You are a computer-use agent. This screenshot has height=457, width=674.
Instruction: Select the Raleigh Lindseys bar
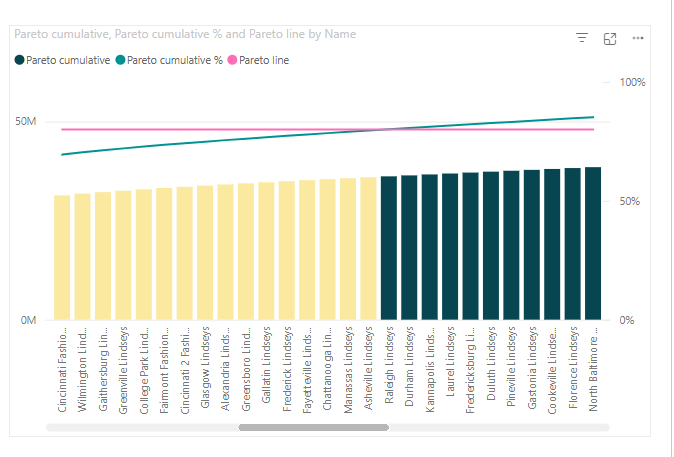click(x=389, y=248)
